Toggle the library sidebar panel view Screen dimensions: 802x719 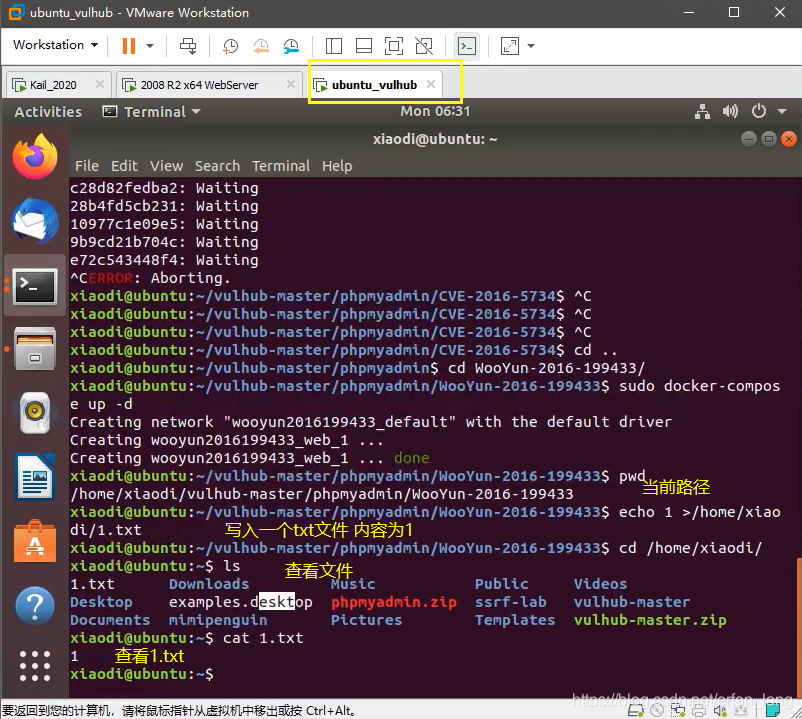click(x=333, y=46)
